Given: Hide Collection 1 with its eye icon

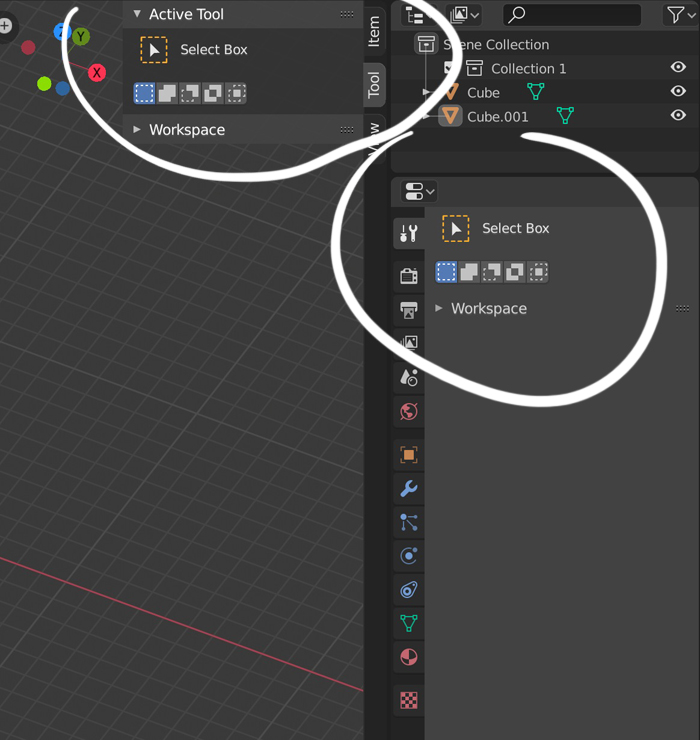Looking at the screenshot, I should 678,67.
